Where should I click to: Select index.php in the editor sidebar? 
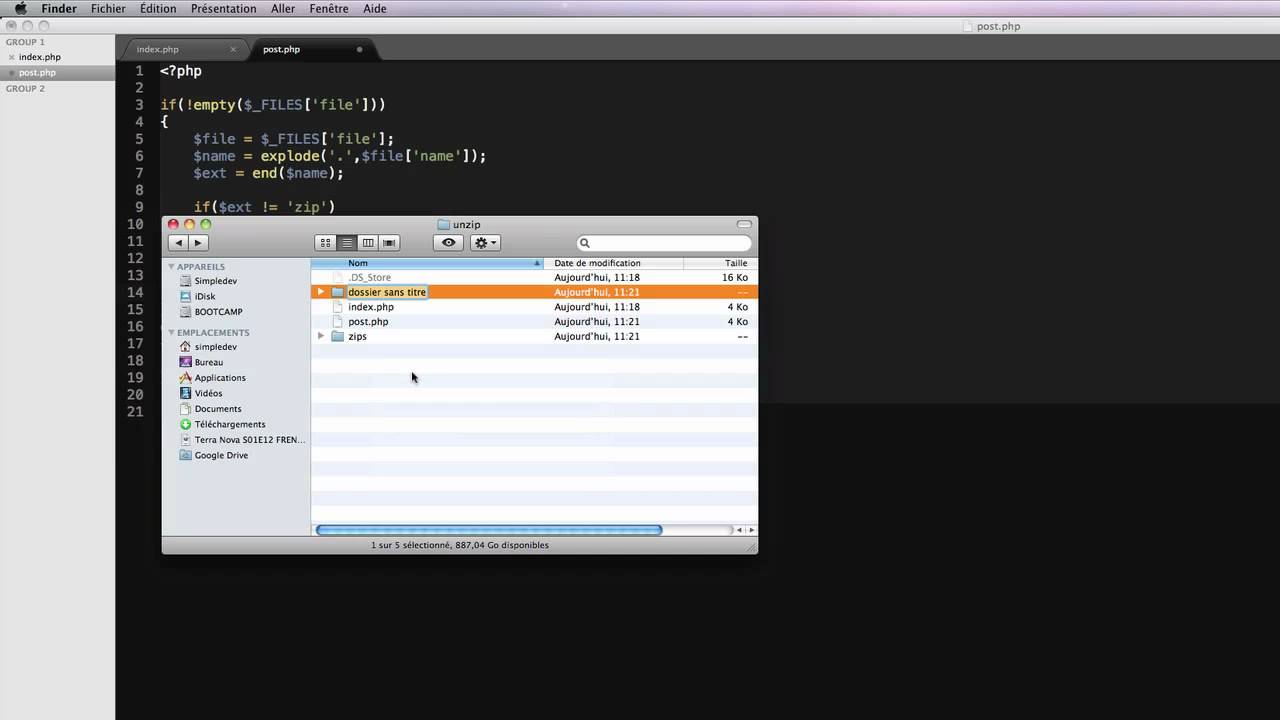[39, 58]
